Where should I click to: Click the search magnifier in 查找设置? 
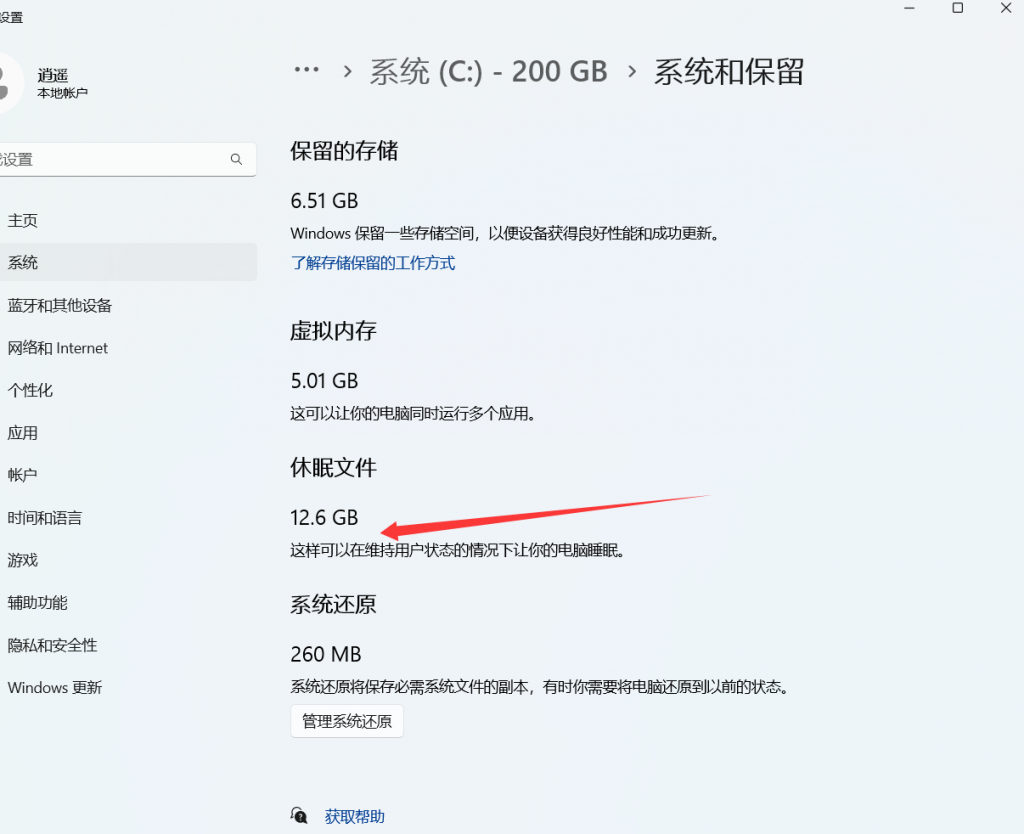tap(236, 158)
